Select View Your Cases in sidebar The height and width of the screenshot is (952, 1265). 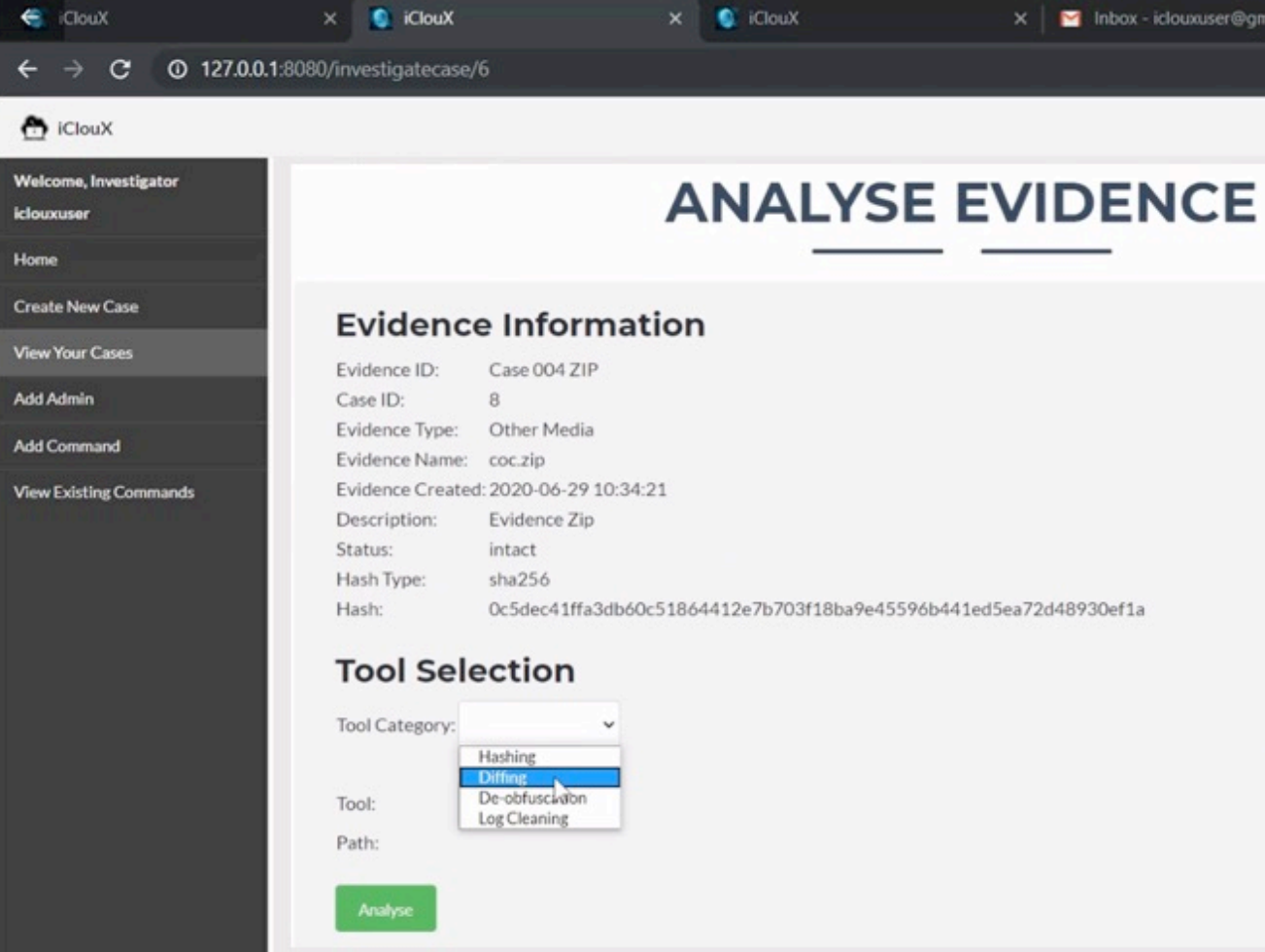(x=133, y=353)
